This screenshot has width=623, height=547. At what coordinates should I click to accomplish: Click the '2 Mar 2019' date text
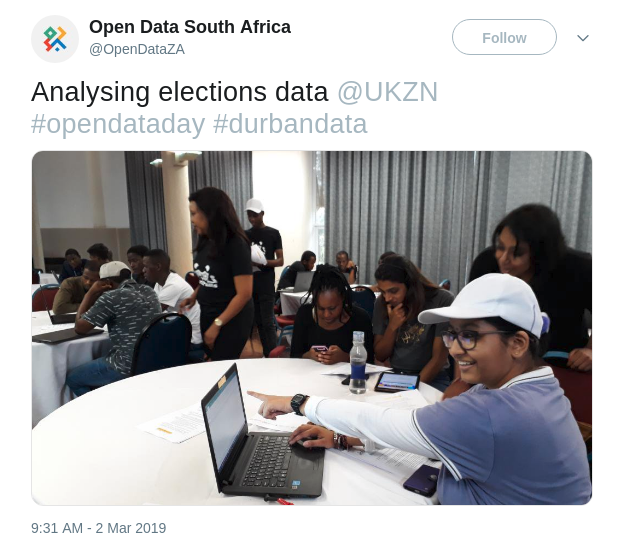click(x=131, y=528)
